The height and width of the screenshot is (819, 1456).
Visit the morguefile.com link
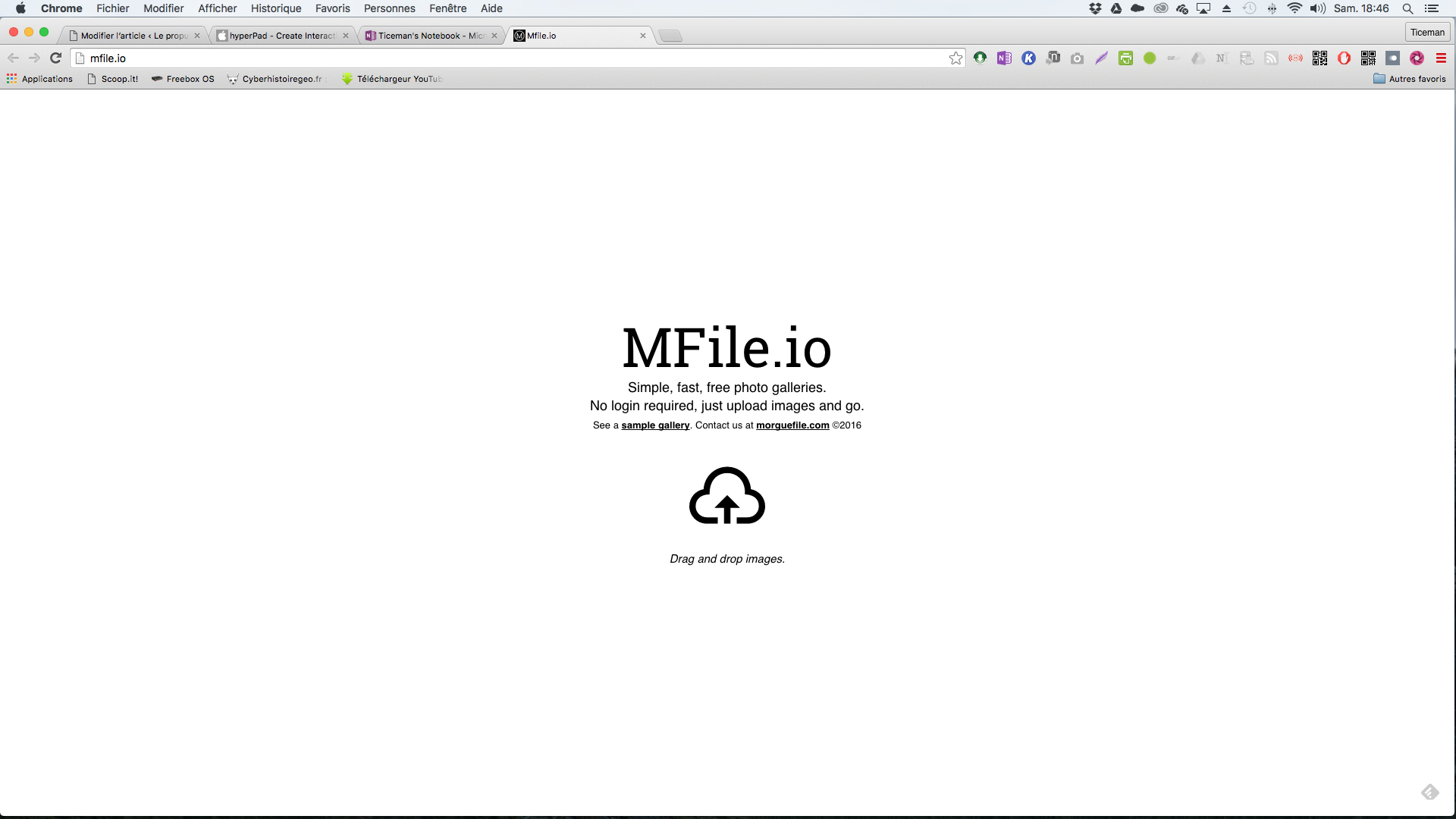[792, 425]
